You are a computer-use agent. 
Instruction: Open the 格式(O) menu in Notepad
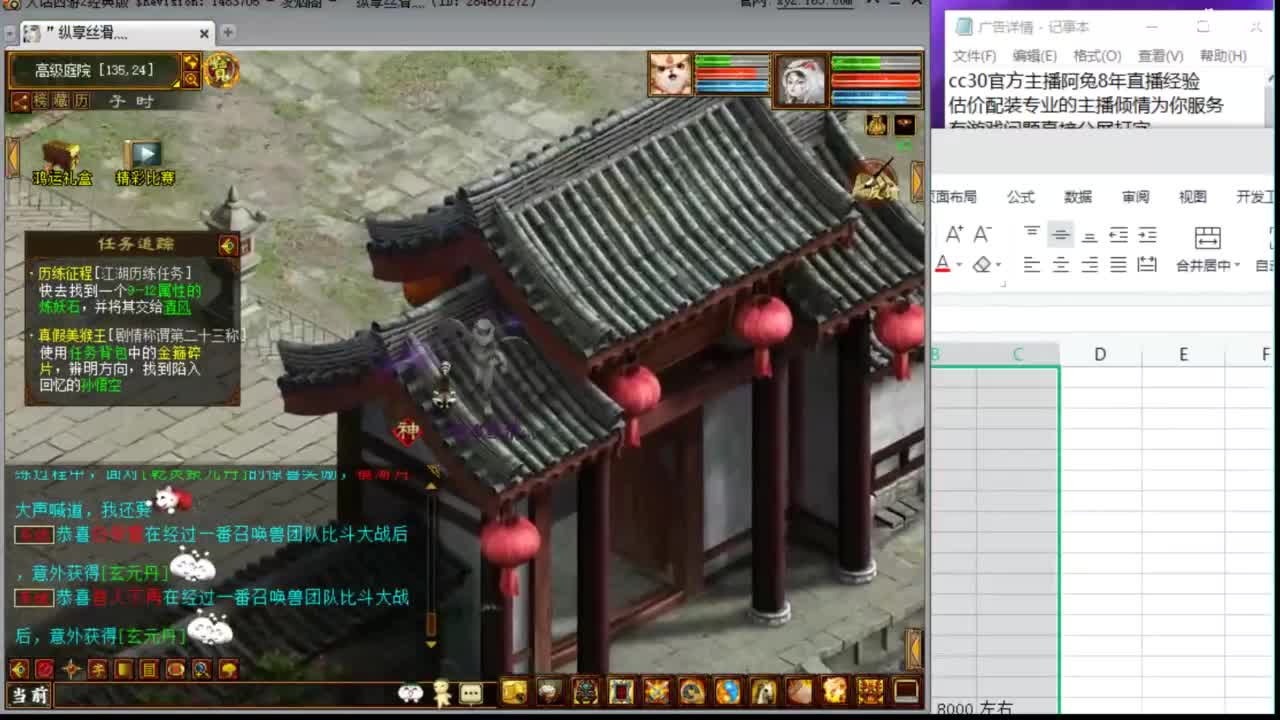[x=1097, y=56]
